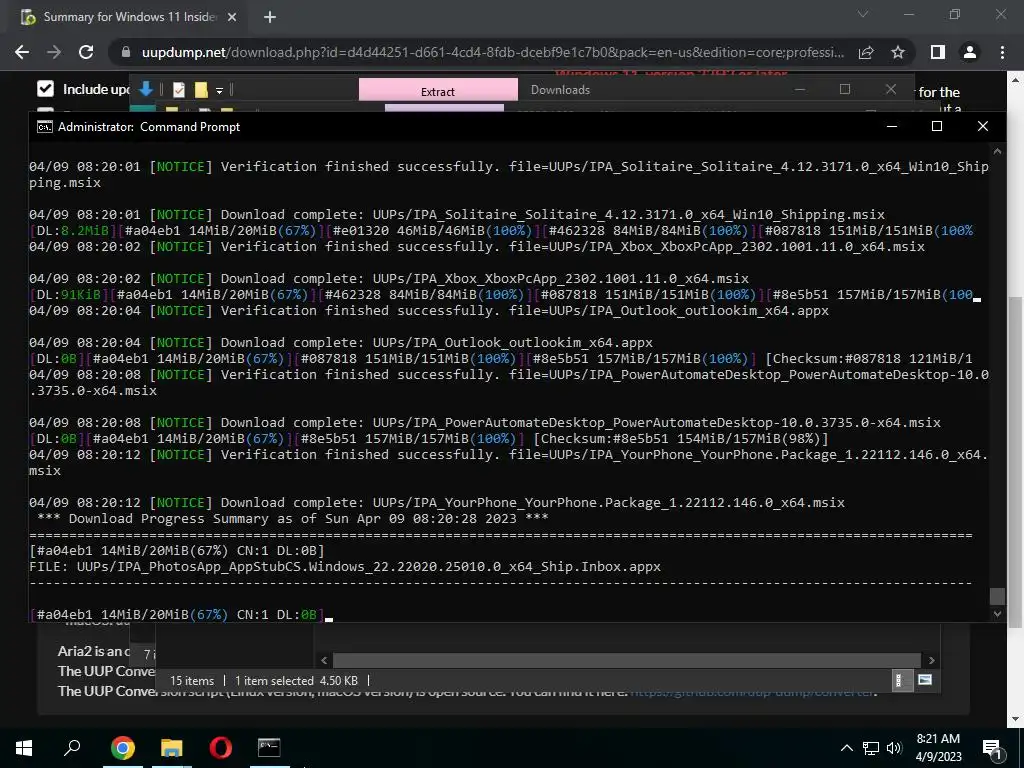This screenshot has width=1024, height=768.
Task: Expand Customize Quick Access Toolbar dropdown
Action: [x=219, y=90]
